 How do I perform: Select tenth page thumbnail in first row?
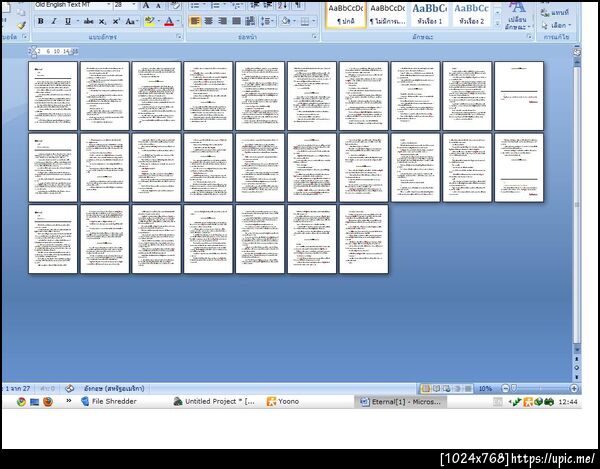coord(519,96)
